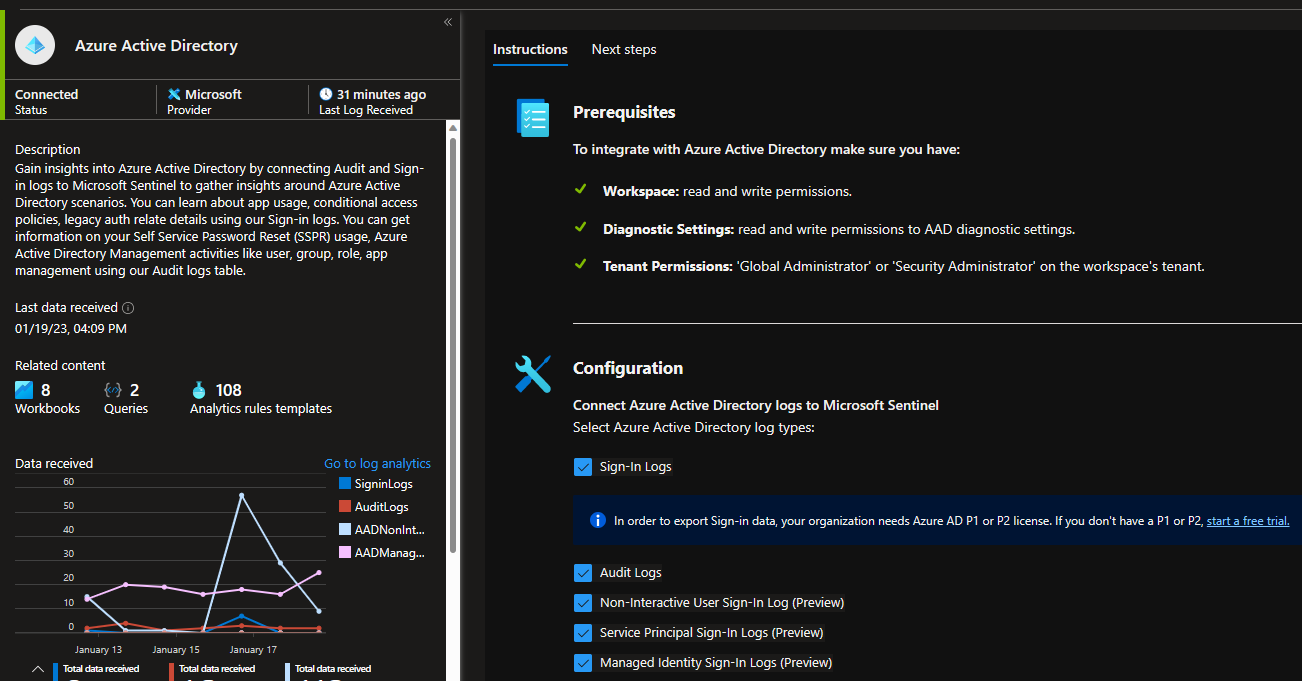Click the date 01/19/23, 04:09 PM
Image resolution: width=1302 pixels, height=681 pixels.
71,329
